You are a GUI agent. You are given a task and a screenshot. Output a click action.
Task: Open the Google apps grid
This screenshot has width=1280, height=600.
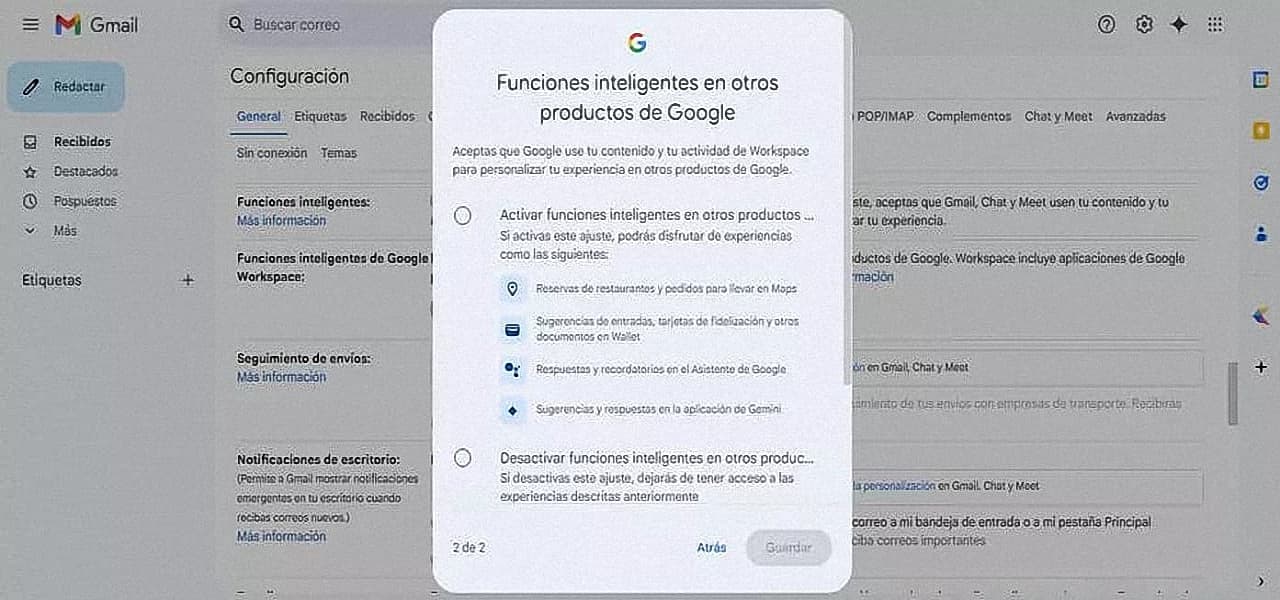pyautogui.click(x=1215, y=25)
